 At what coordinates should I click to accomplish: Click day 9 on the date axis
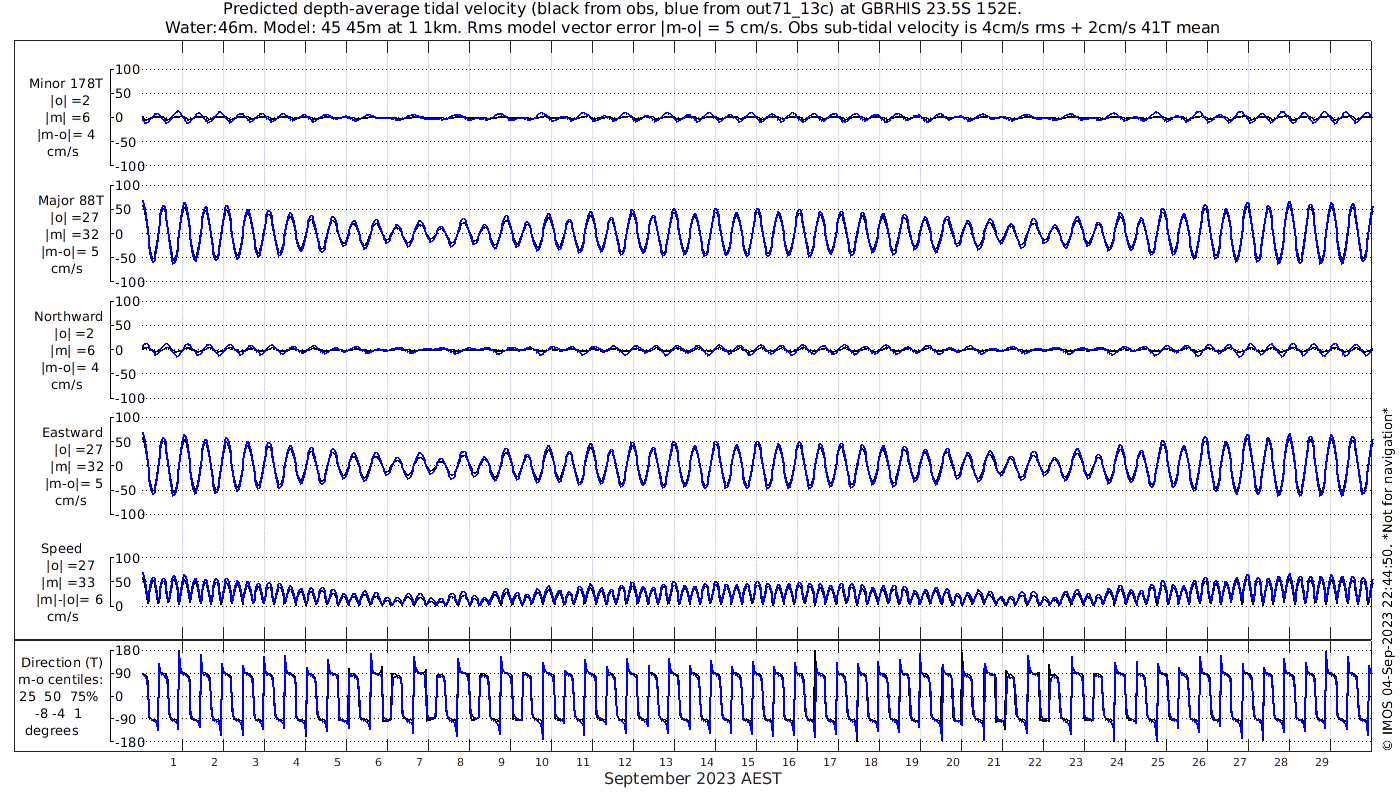502,762
